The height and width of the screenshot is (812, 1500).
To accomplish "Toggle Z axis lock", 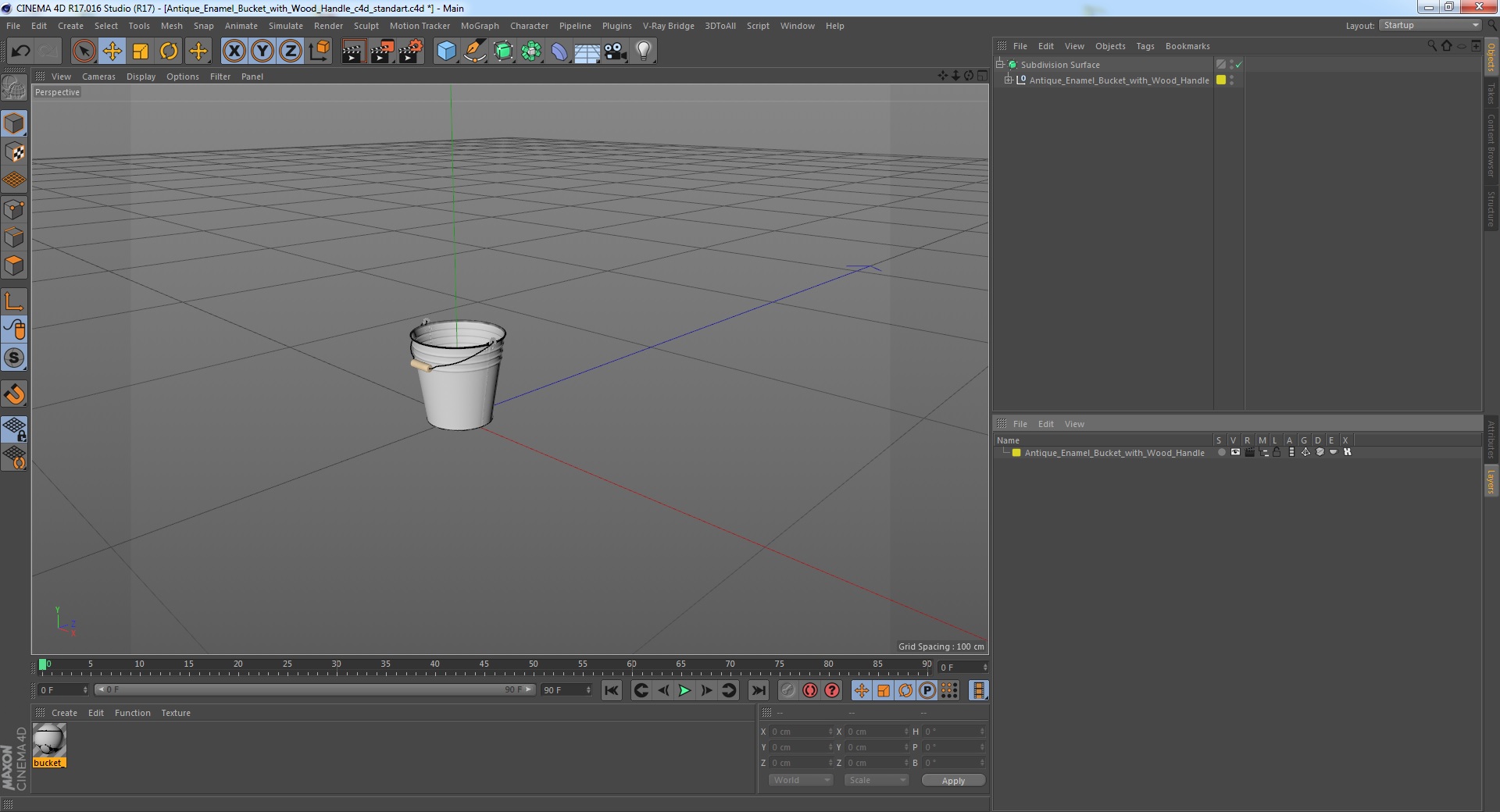I will pos(291,52).
